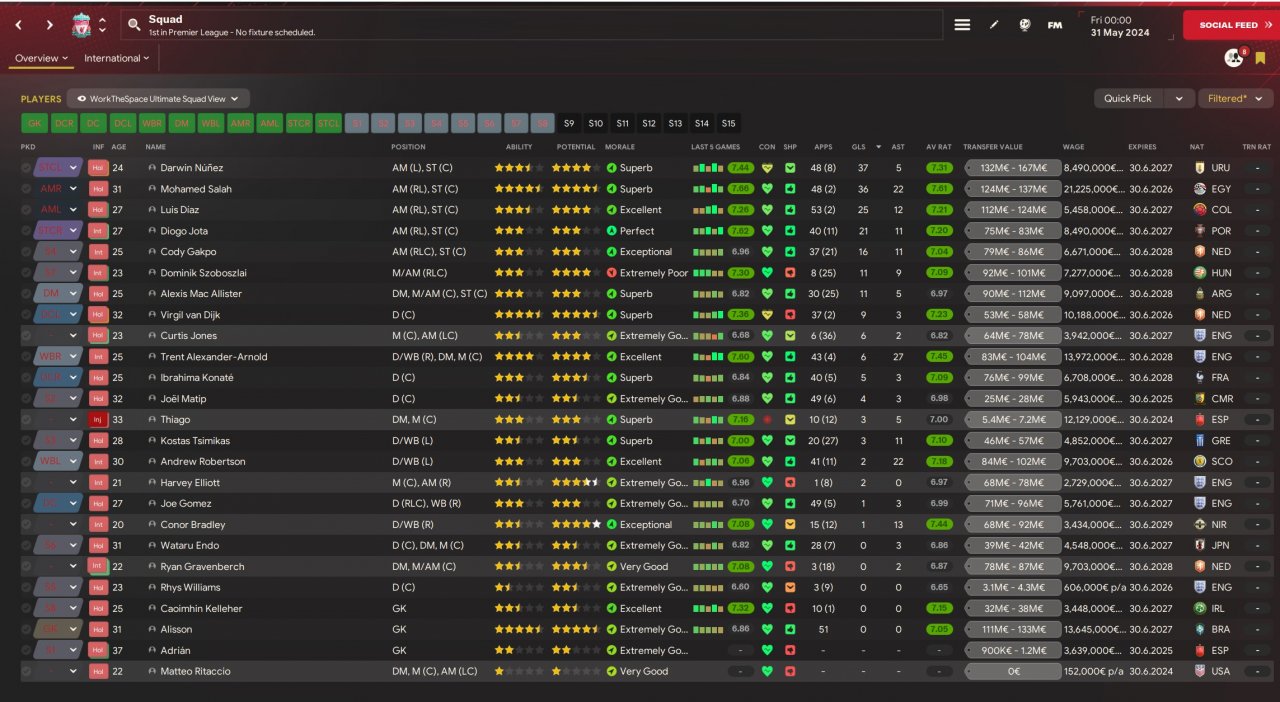Click Thiago's red condition icon
Image resolution: width=1280 pixels, height=702 pixels.
767,420
